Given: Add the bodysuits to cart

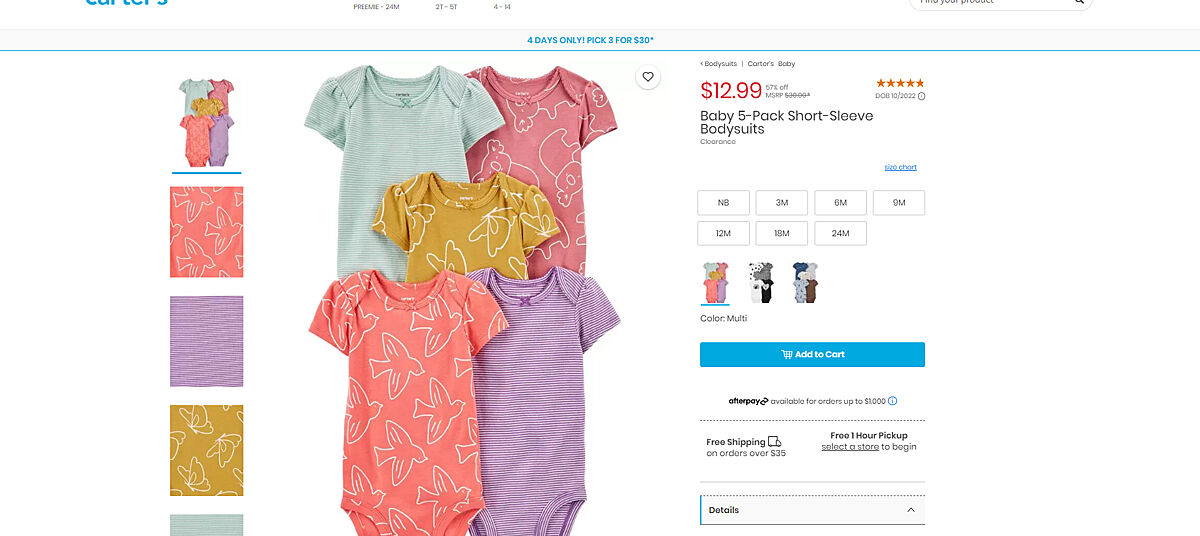Looking at the screenshot, I should 812,355.
